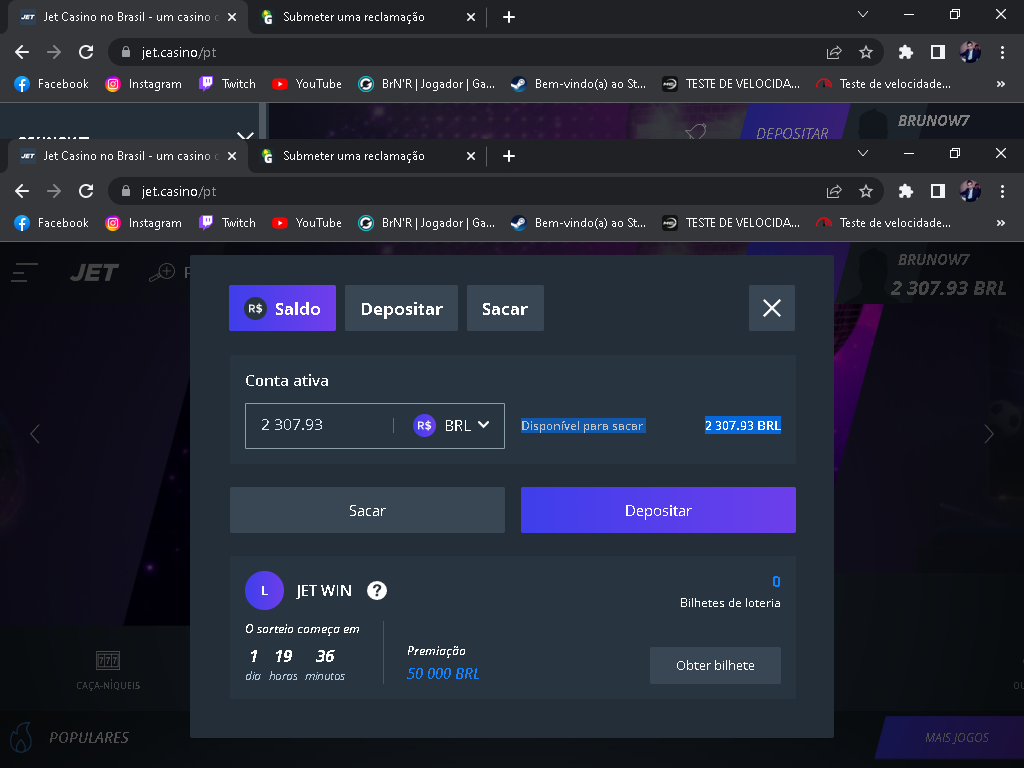Switch to the Sacar tab
The height and width of the screenshot is (768, 1024).
click(505, 308)
